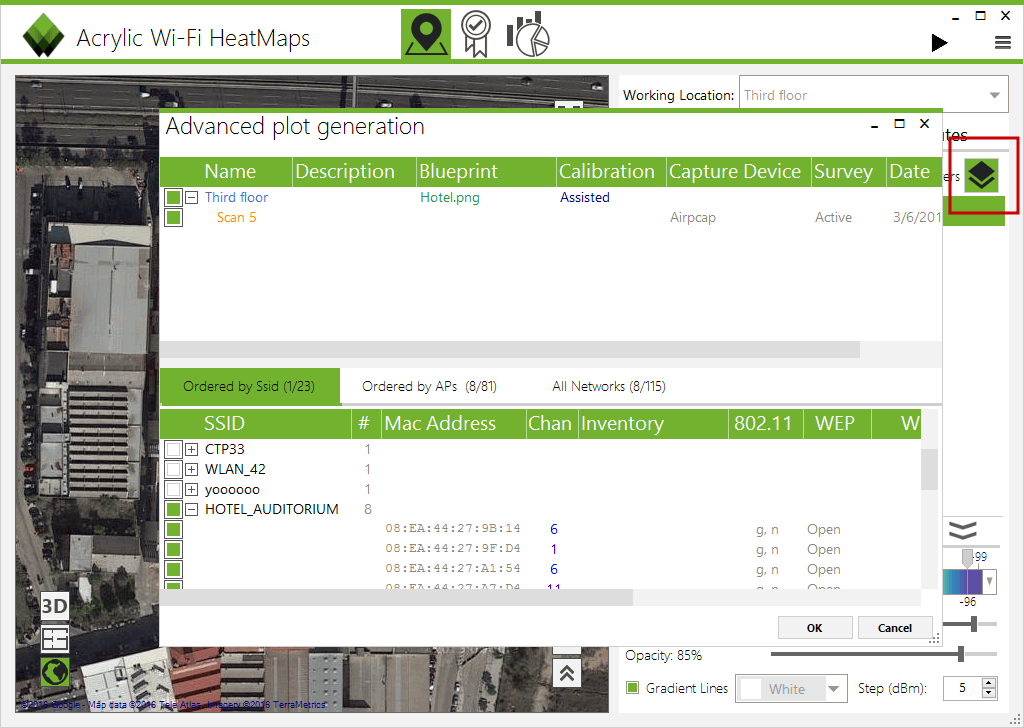
Task: Click the Airpcap capture device cell
Action: click(692, 217)
